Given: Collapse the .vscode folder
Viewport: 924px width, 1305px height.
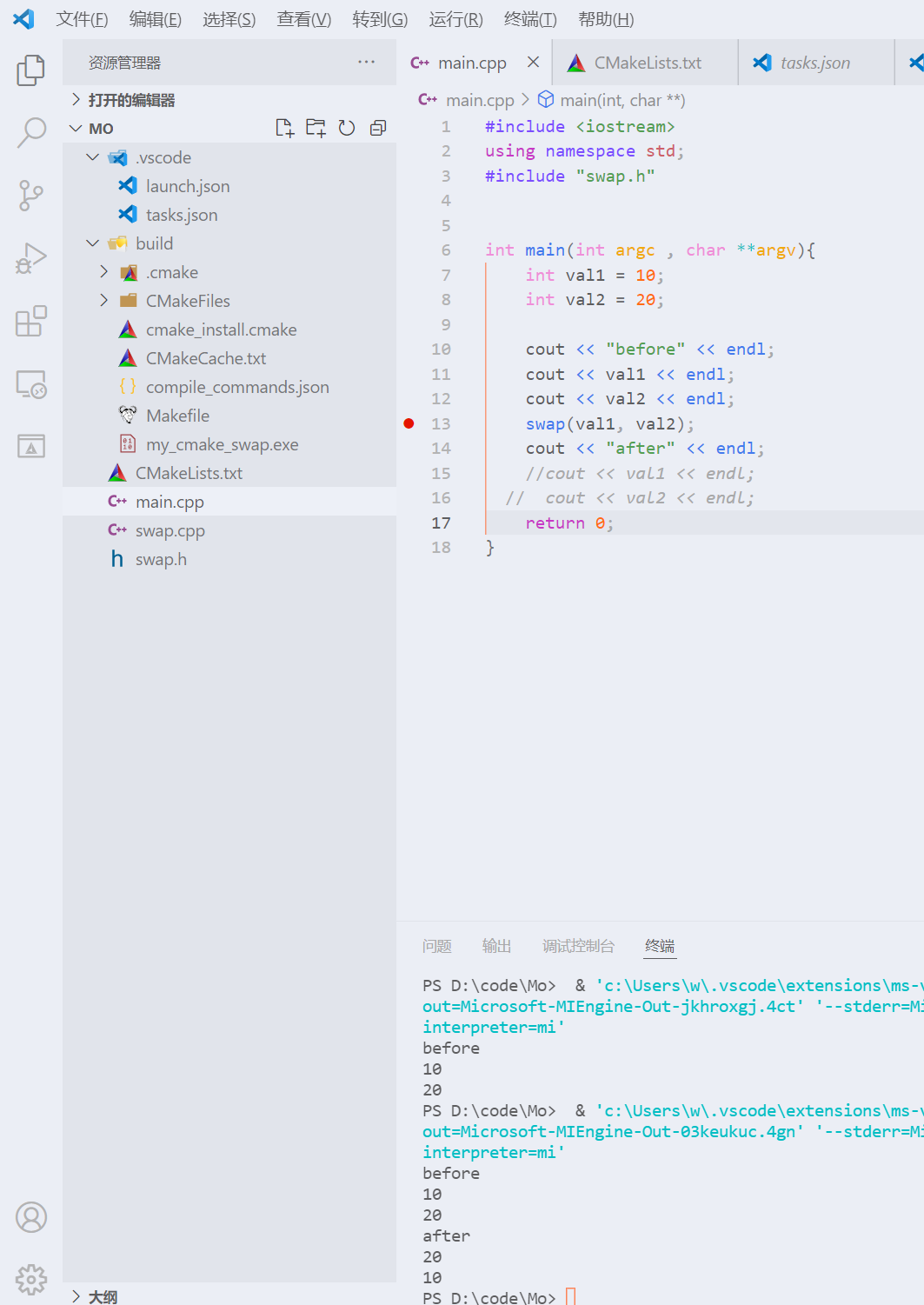Looking at the screenshot, I should (x=93, y=157).
